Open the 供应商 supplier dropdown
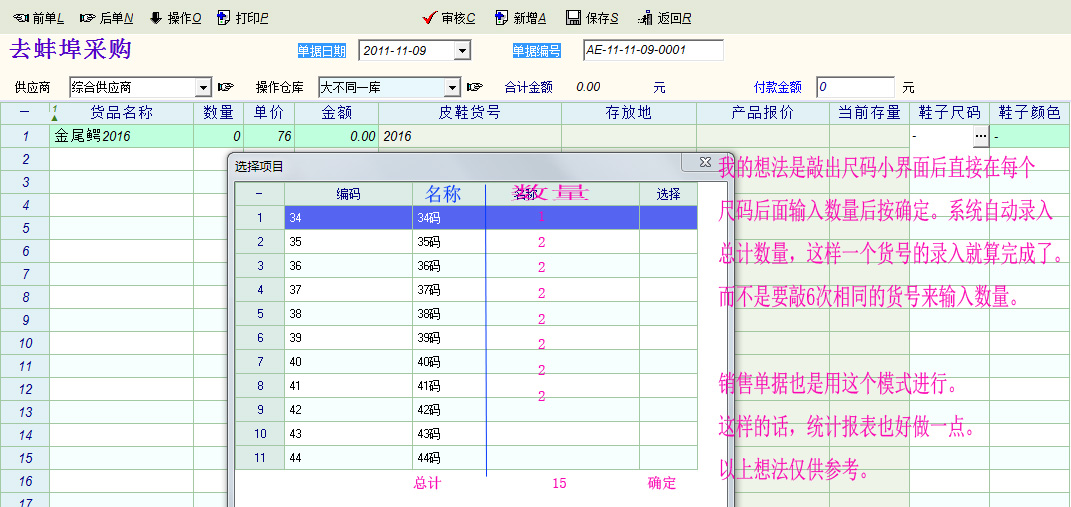The image size is (1071, 507). click(202, 88)
